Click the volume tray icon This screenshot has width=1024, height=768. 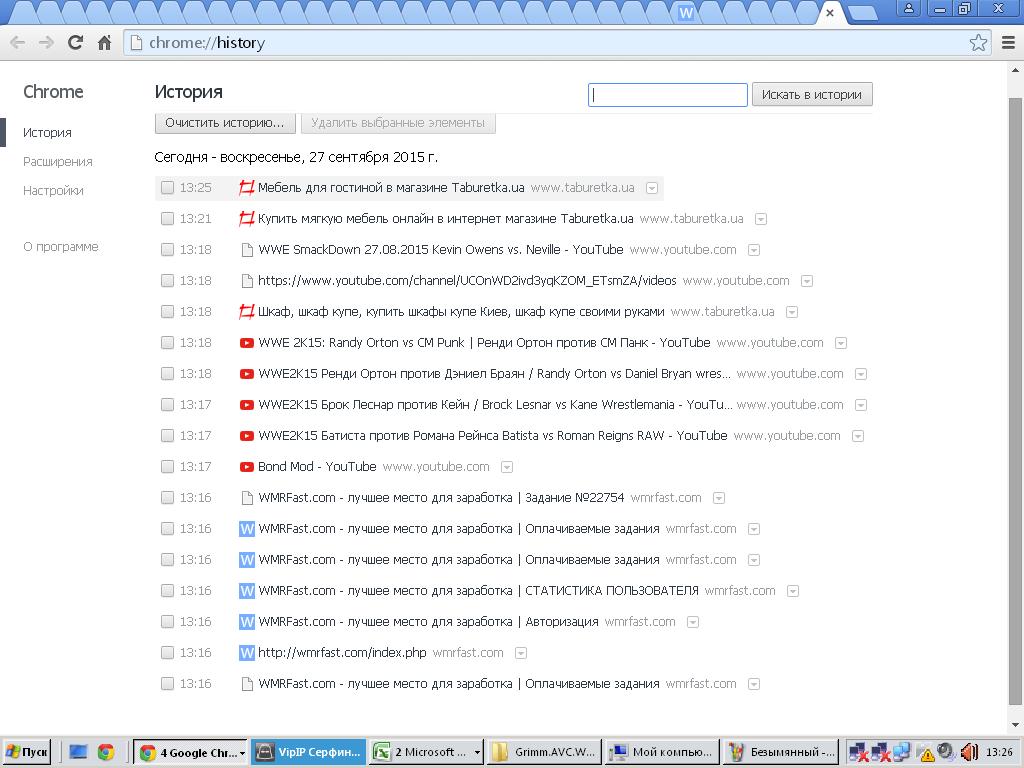[968, 752]
